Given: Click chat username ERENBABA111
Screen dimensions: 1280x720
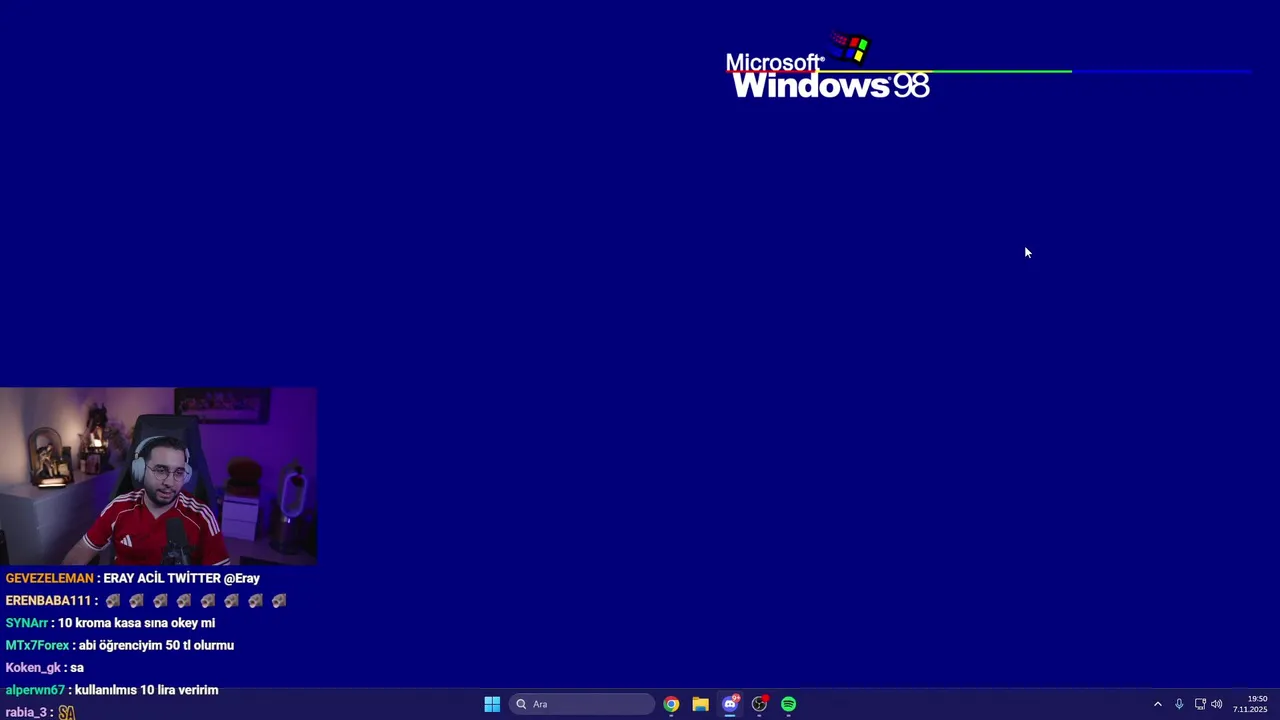Looking at the screenshot, I should (49, 601).
